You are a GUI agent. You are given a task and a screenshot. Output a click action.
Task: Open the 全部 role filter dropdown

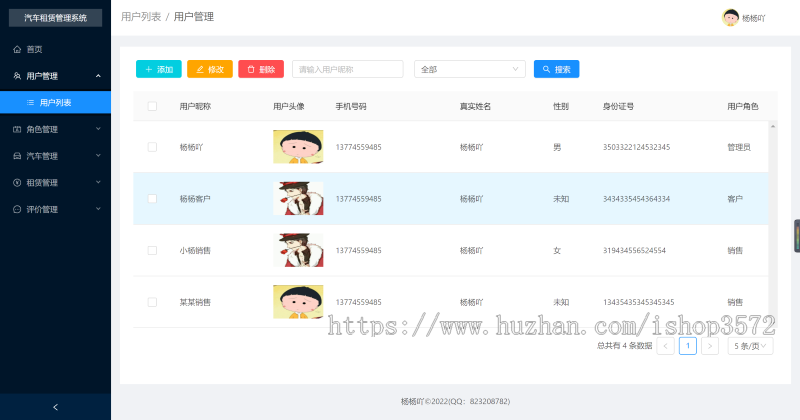click(x=469, y=69)
